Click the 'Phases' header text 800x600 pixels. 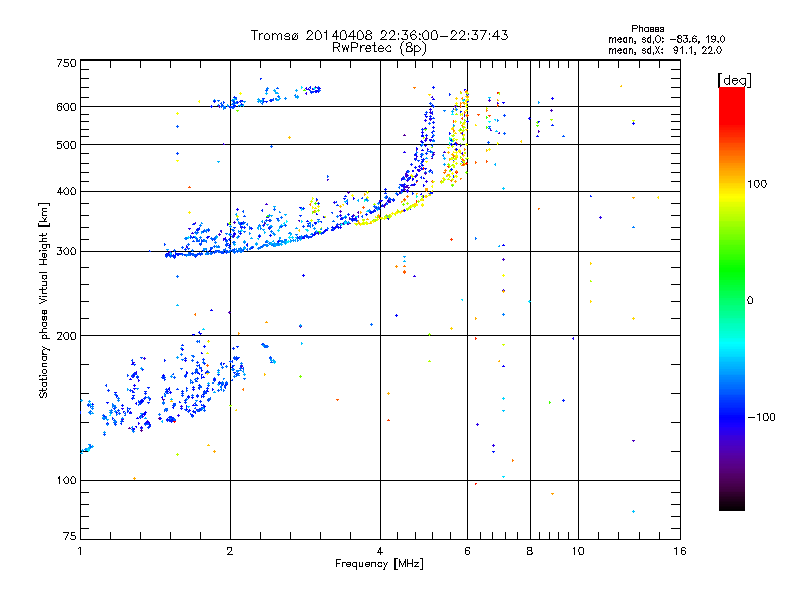[x=647, y=29]
